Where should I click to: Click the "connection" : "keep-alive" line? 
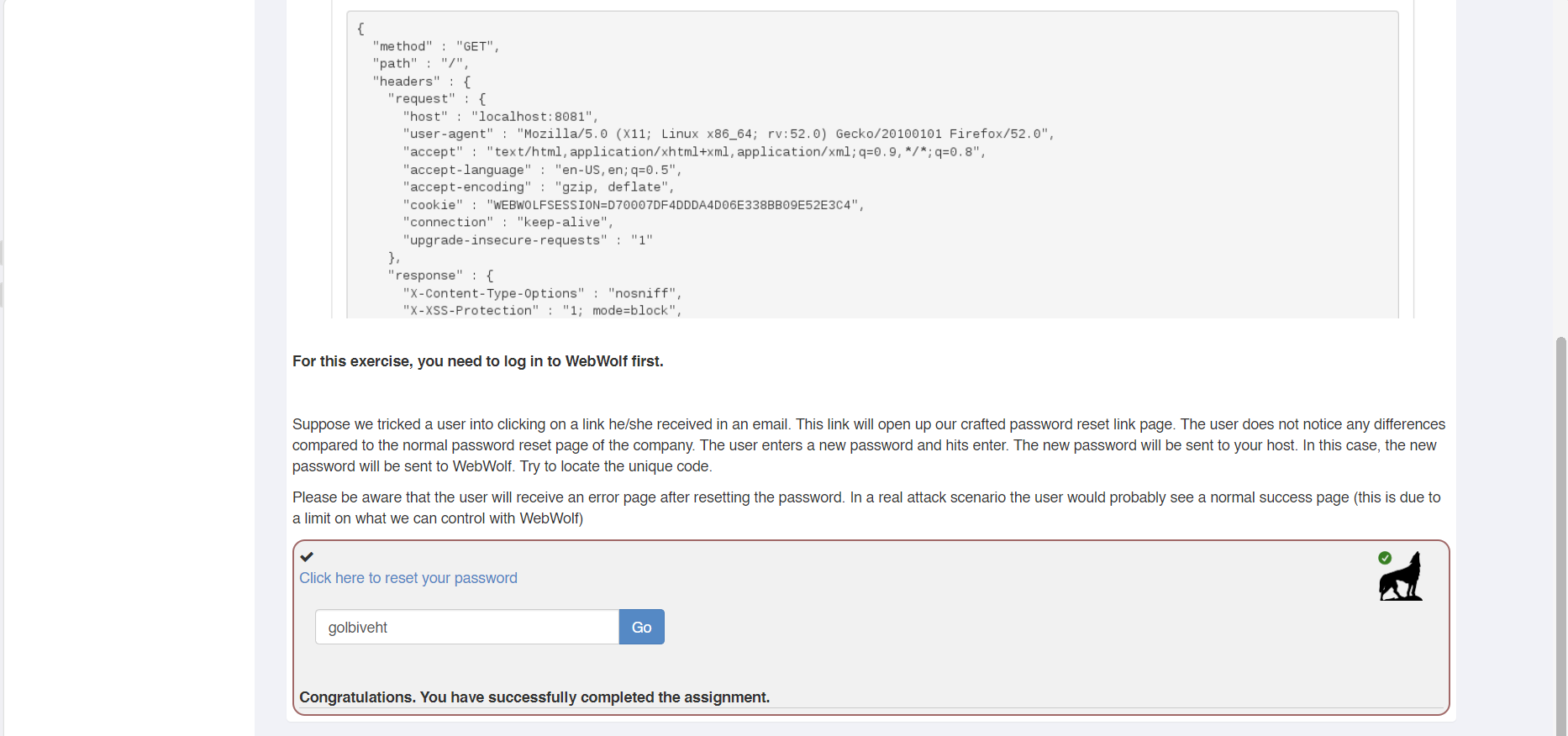coord(508,223)
